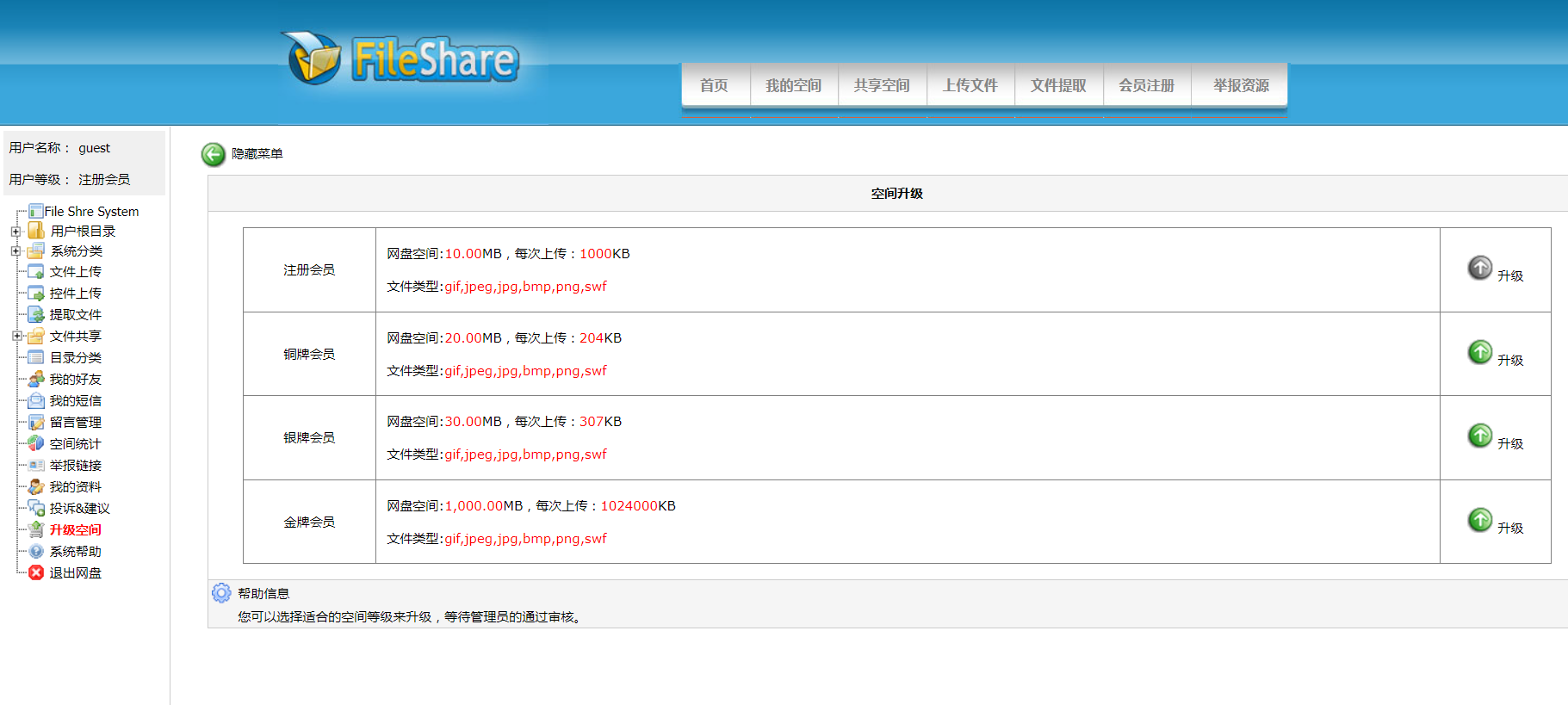Open the 首页 navigation tab
Image resolution: width=1568 pixels, height=705 pixels.
[x=715, y=85]
